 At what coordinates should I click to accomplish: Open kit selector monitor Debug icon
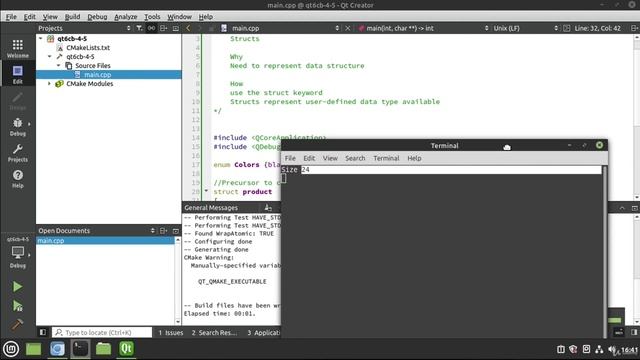[x=18, y=256]
